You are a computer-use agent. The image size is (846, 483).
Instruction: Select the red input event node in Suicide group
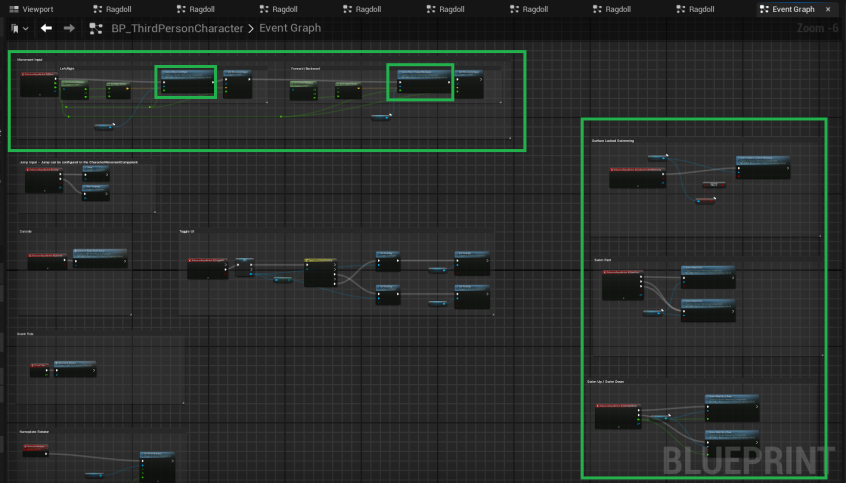(x=47, y=261)
